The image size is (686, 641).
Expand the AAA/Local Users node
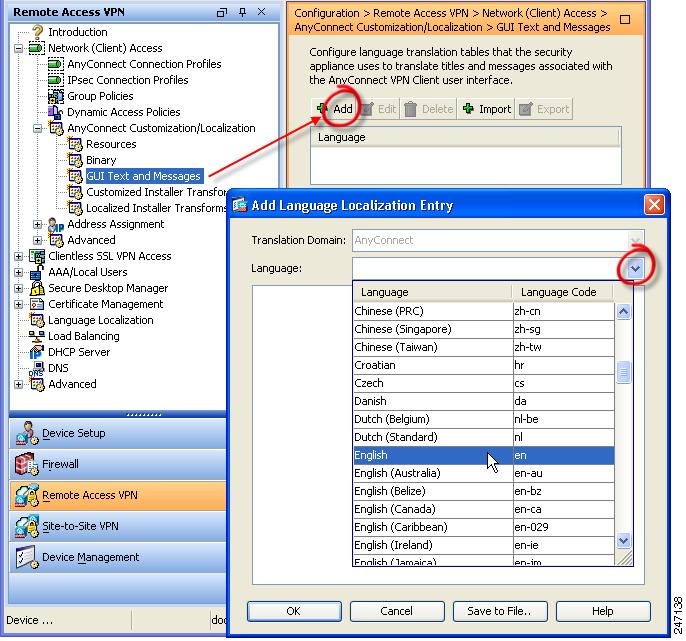click(18, 272)
